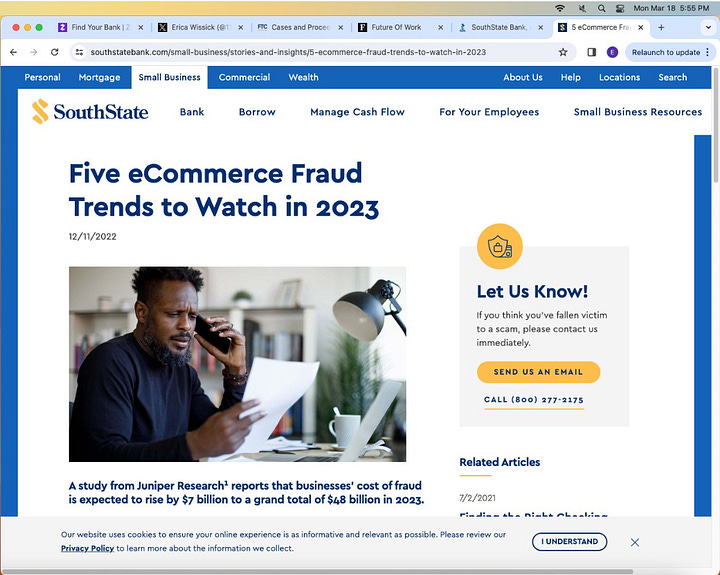Open the Chrome side panel icon
This screenshot has height=575, width=720.
(x=591, y=52)
